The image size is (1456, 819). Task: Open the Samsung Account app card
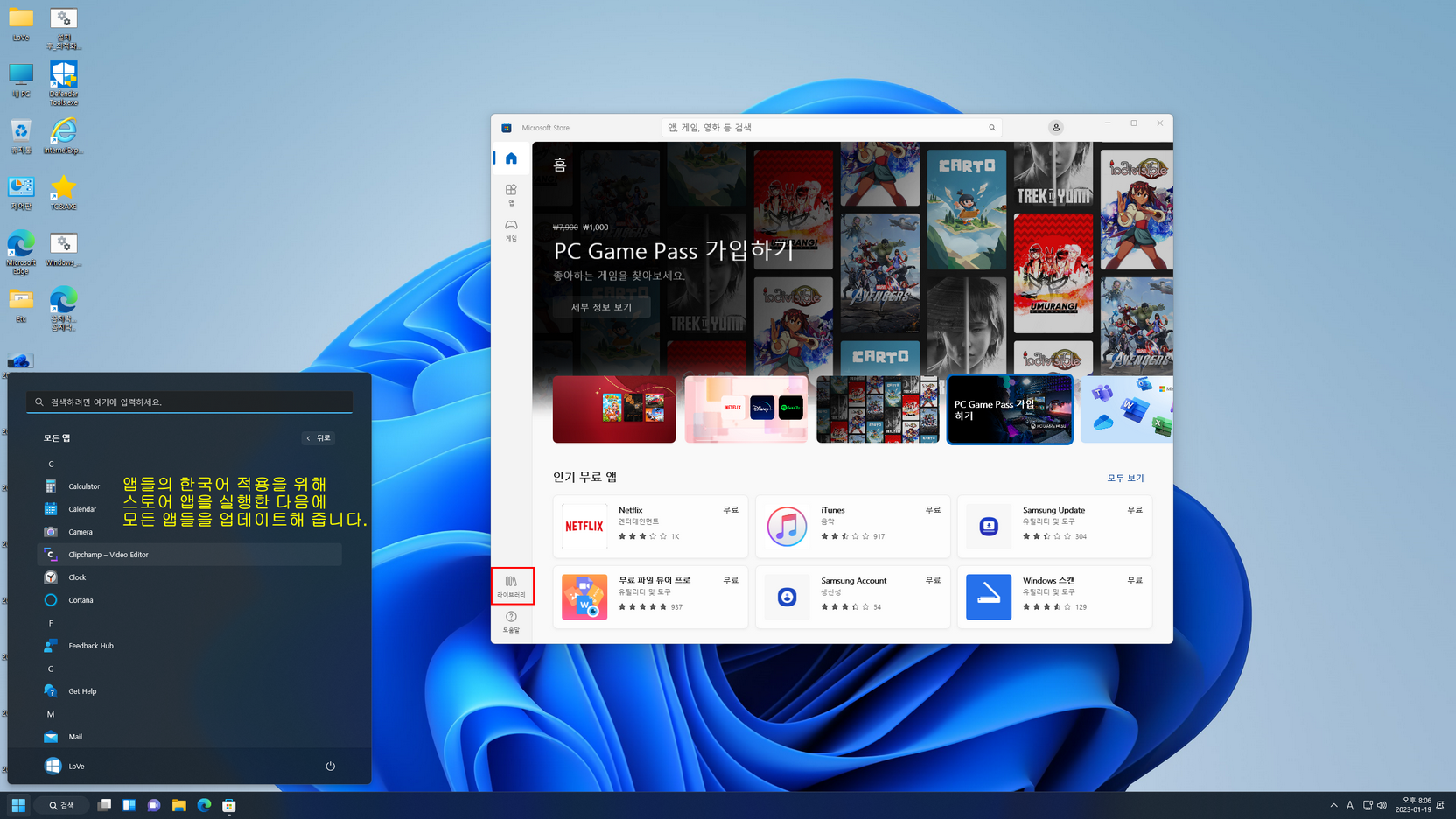point(852,597)
